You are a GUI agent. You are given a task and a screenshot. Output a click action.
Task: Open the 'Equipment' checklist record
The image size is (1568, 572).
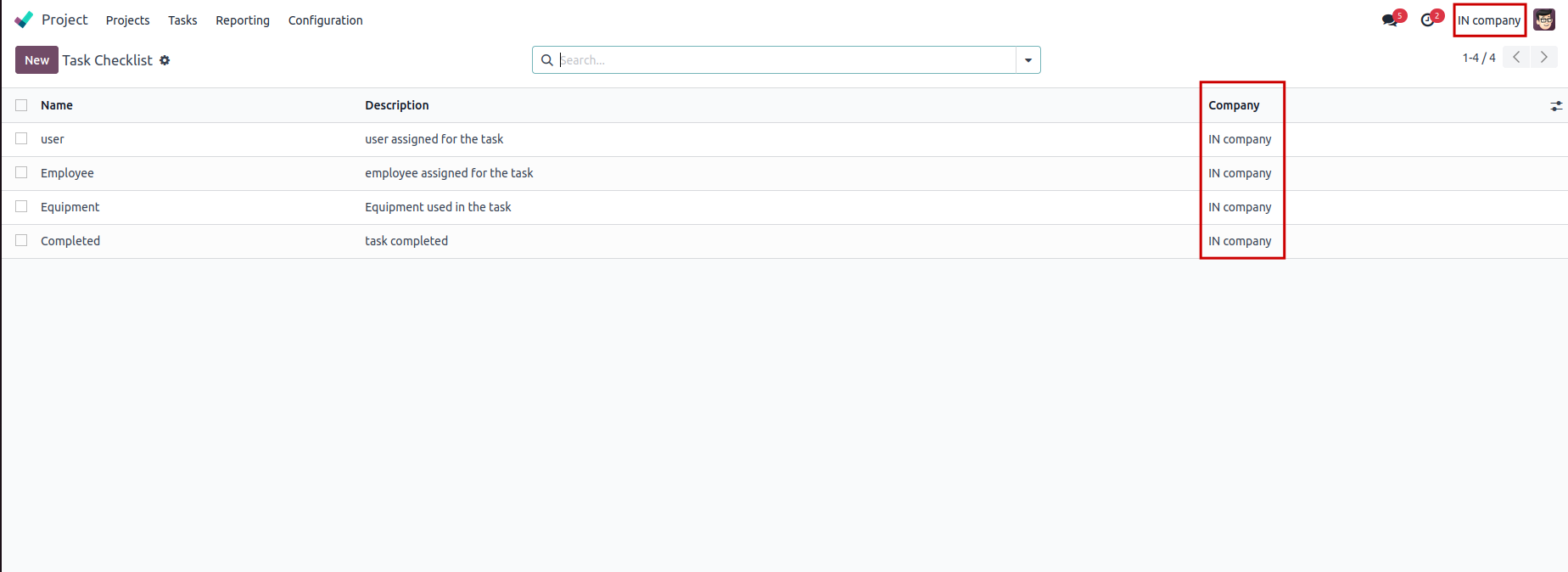click(70, 207)
